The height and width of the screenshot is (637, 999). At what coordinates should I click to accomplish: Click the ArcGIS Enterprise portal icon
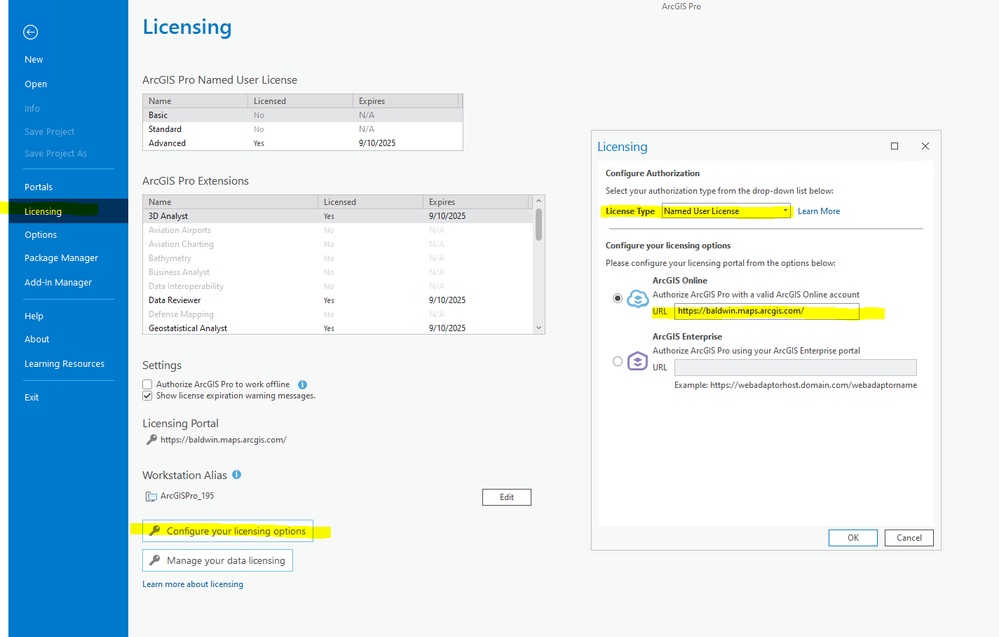point(638,361)
